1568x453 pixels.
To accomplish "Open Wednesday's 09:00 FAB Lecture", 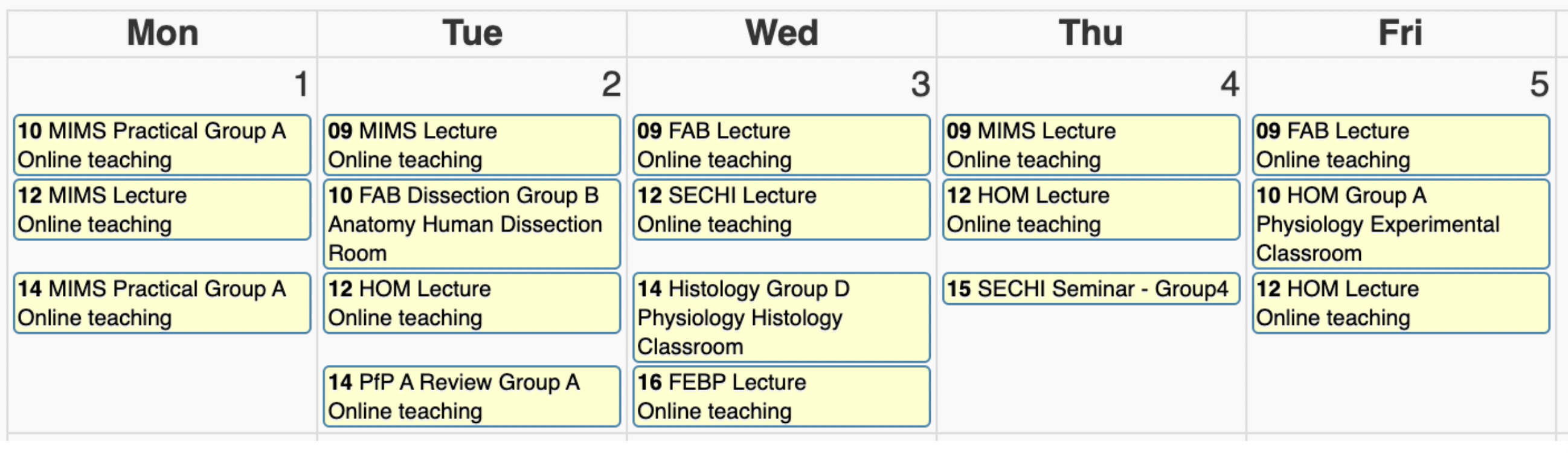I will coord(781,145).
